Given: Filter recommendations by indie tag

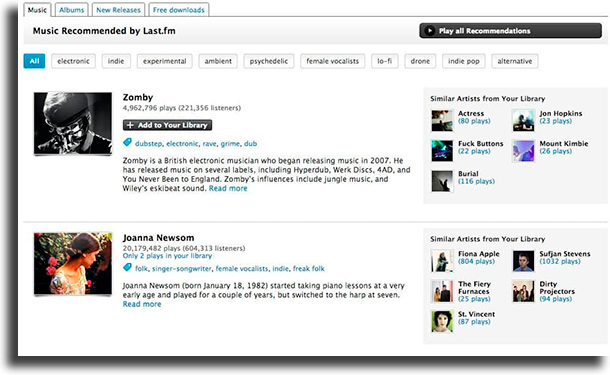Looking at the screenshot, I should (116, 61).
